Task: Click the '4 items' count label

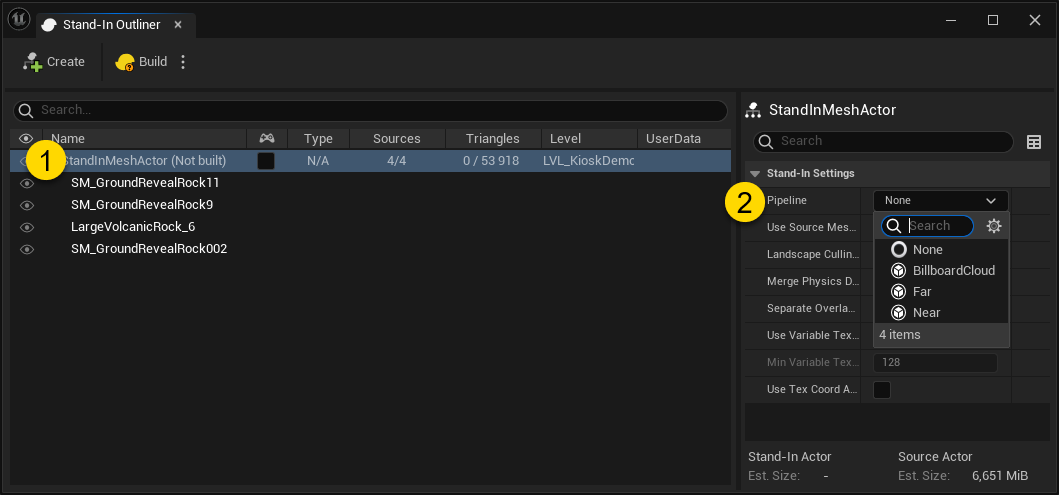Action: [900, 335]
